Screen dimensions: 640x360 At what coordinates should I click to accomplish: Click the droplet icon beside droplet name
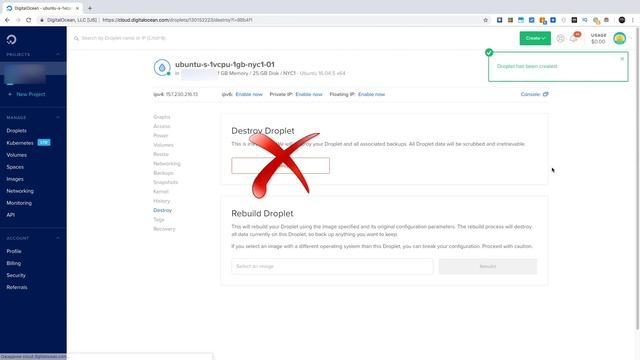tap(162, 68)
